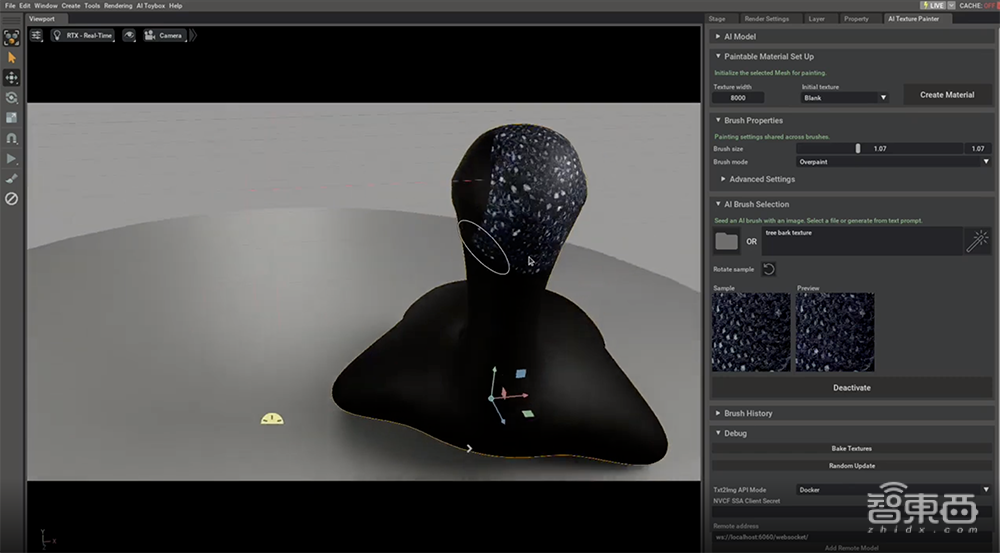The width and height of the screenshot is (1000, 553).
Task: Activate the Move tool in left toolbar
Action: coord(12,78)
